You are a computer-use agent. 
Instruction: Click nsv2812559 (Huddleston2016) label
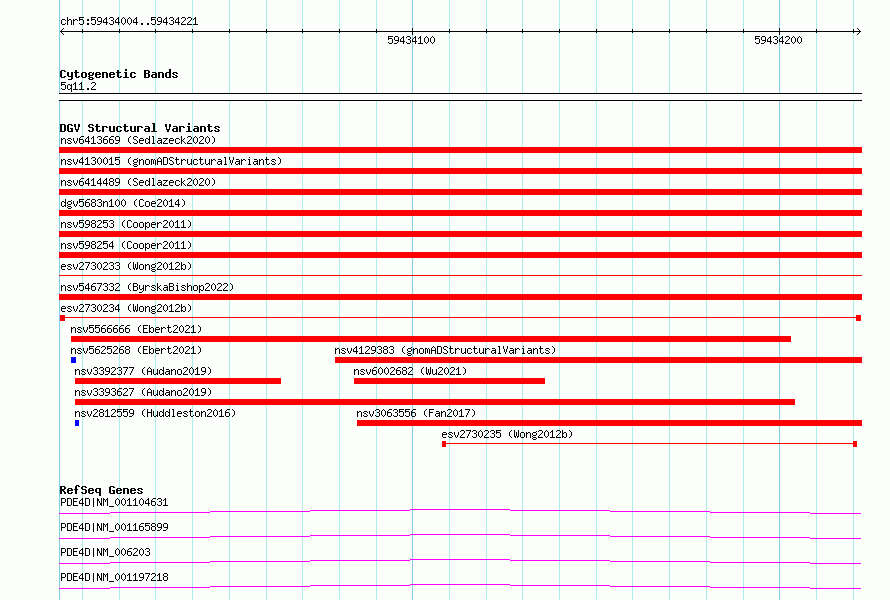[x=155, y=413]
